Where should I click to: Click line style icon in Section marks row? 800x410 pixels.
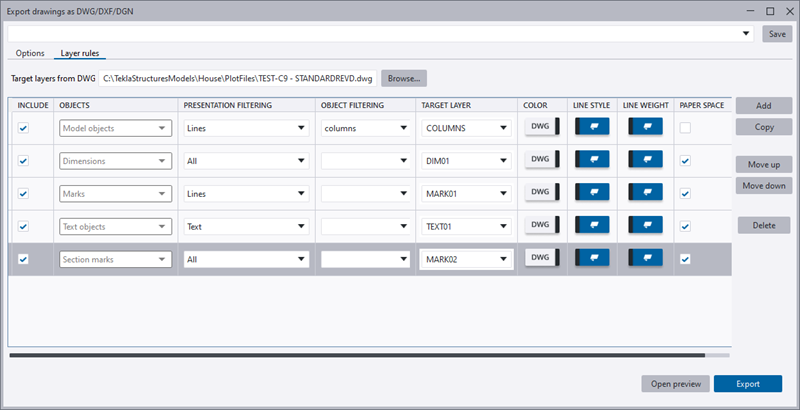click(x=592, y=259)
